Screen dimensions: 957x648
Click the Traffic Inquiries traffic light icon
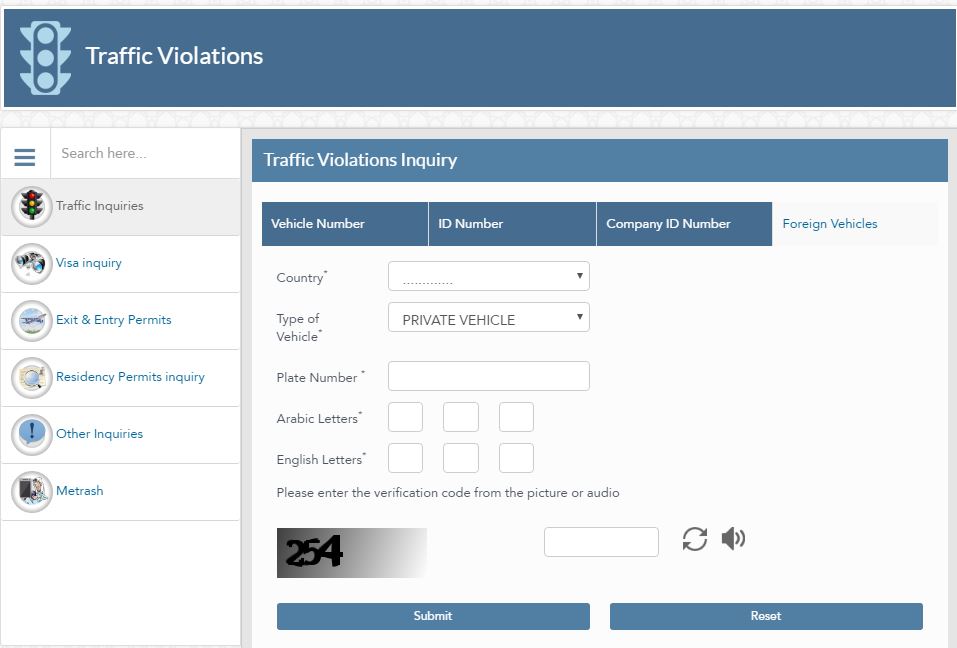coord(32,207)
